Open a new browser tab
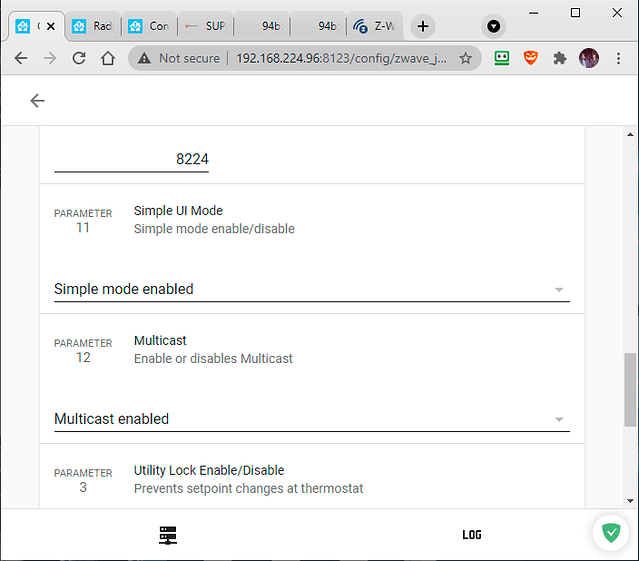Viewport: 639px width, 561px height. pos(423,26)
